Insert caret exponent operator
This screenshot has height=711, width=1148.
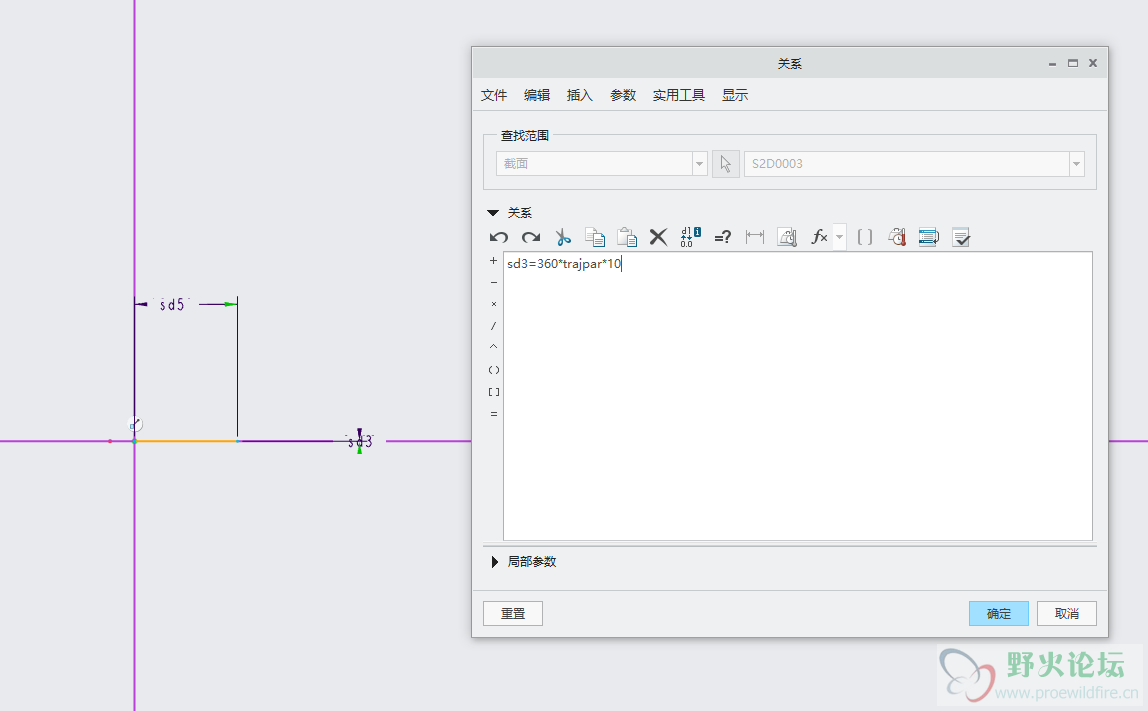[x=493, y=347]
